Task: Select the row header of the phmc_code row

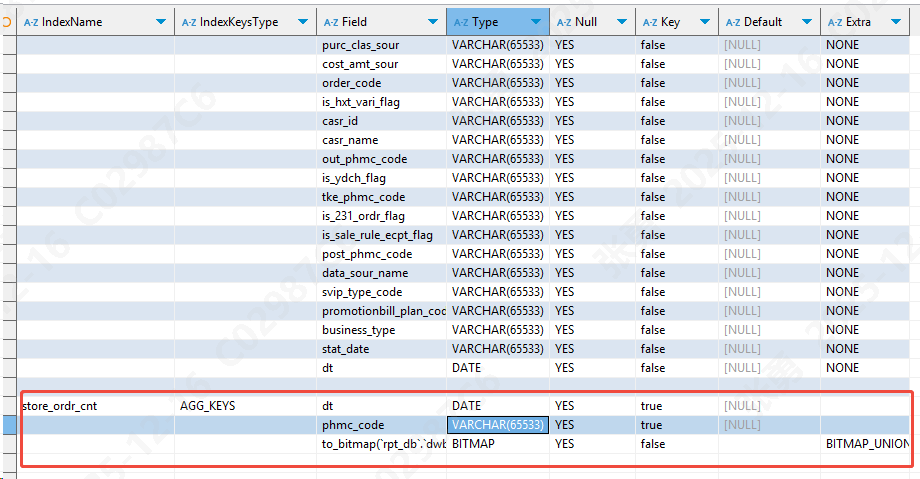Action: (x=9, y=425)
